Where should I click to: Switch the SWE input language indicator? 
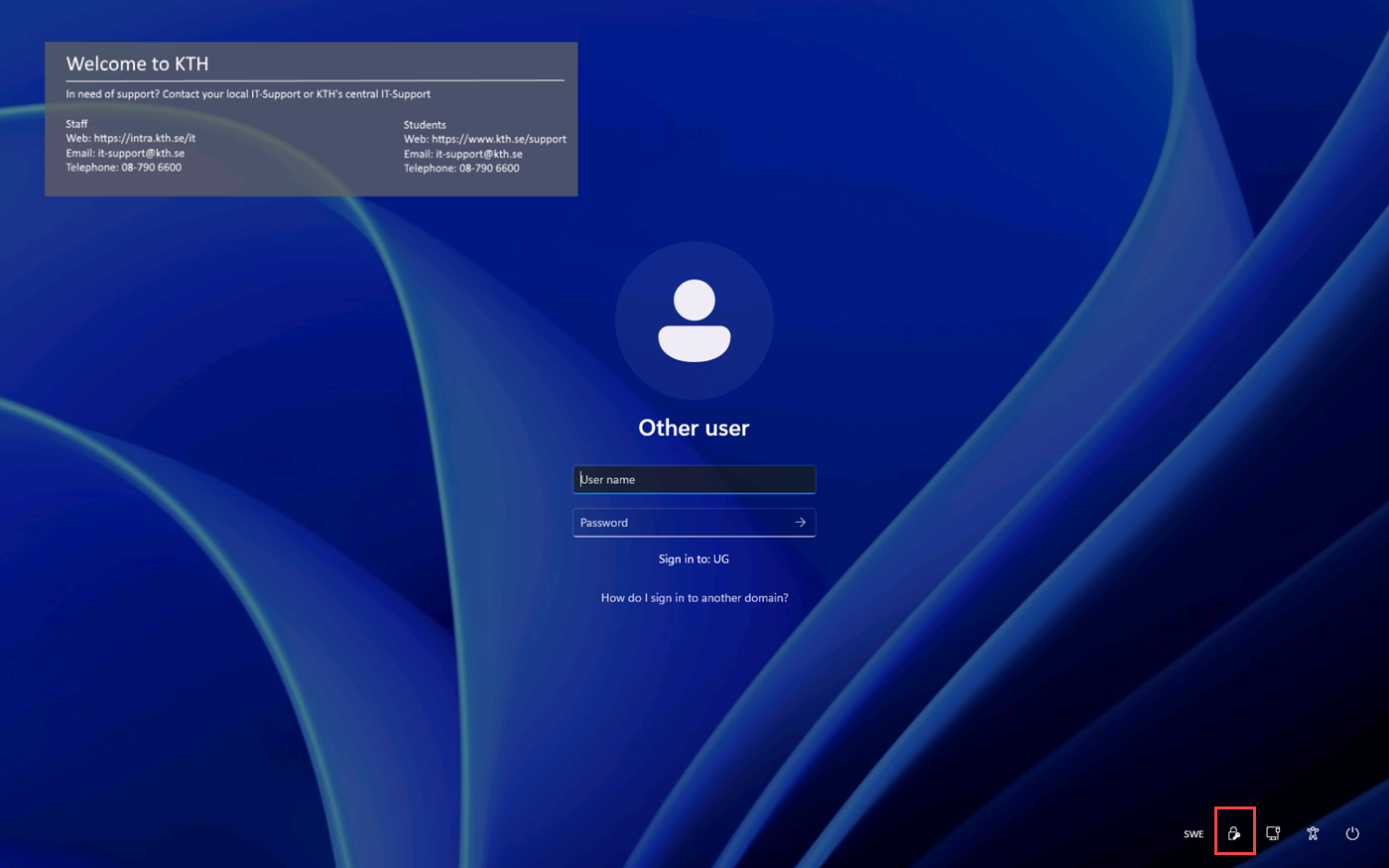pos(1194,834)
